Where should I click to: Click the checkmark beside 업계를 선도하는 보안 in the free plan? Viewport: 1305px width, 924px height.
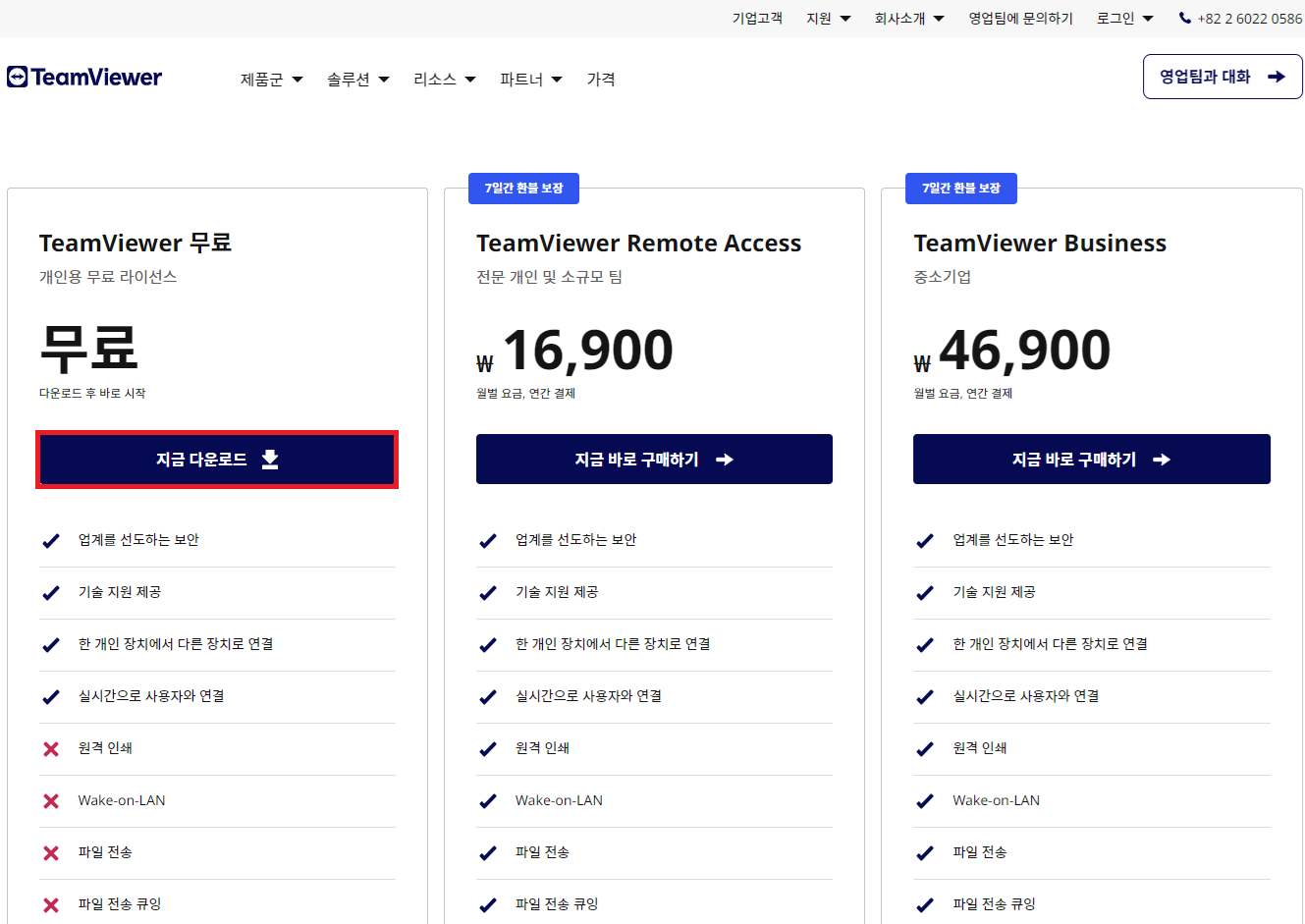pos(51,541)
